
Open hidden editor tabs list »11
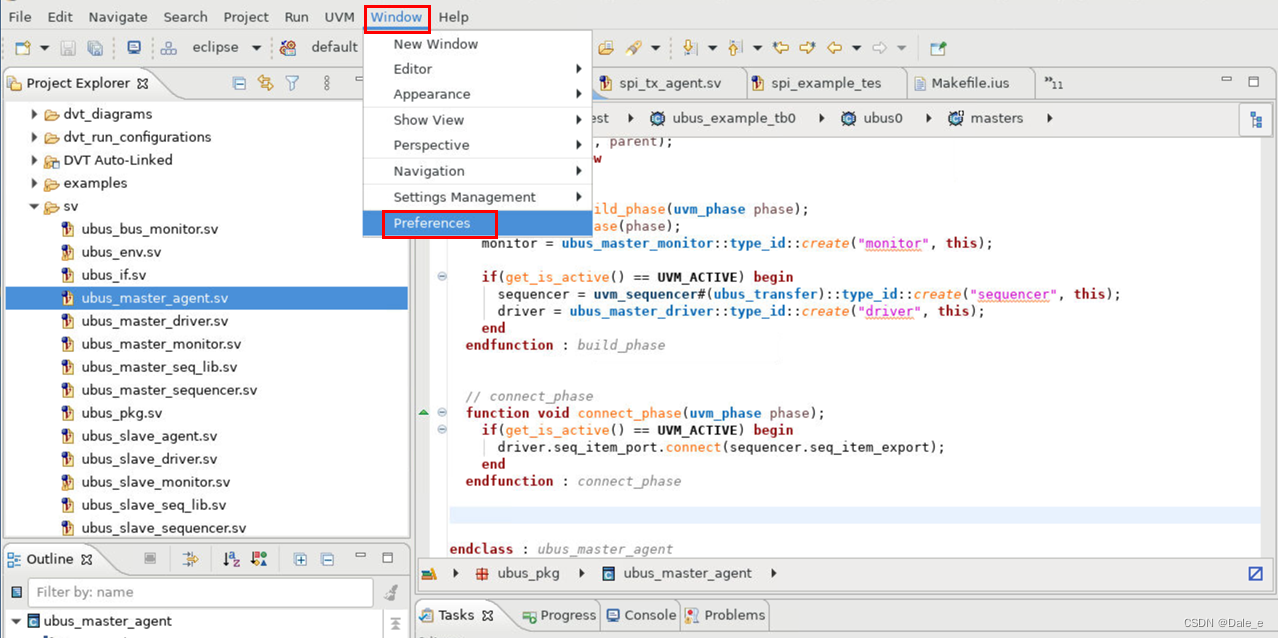[1054, 83]
